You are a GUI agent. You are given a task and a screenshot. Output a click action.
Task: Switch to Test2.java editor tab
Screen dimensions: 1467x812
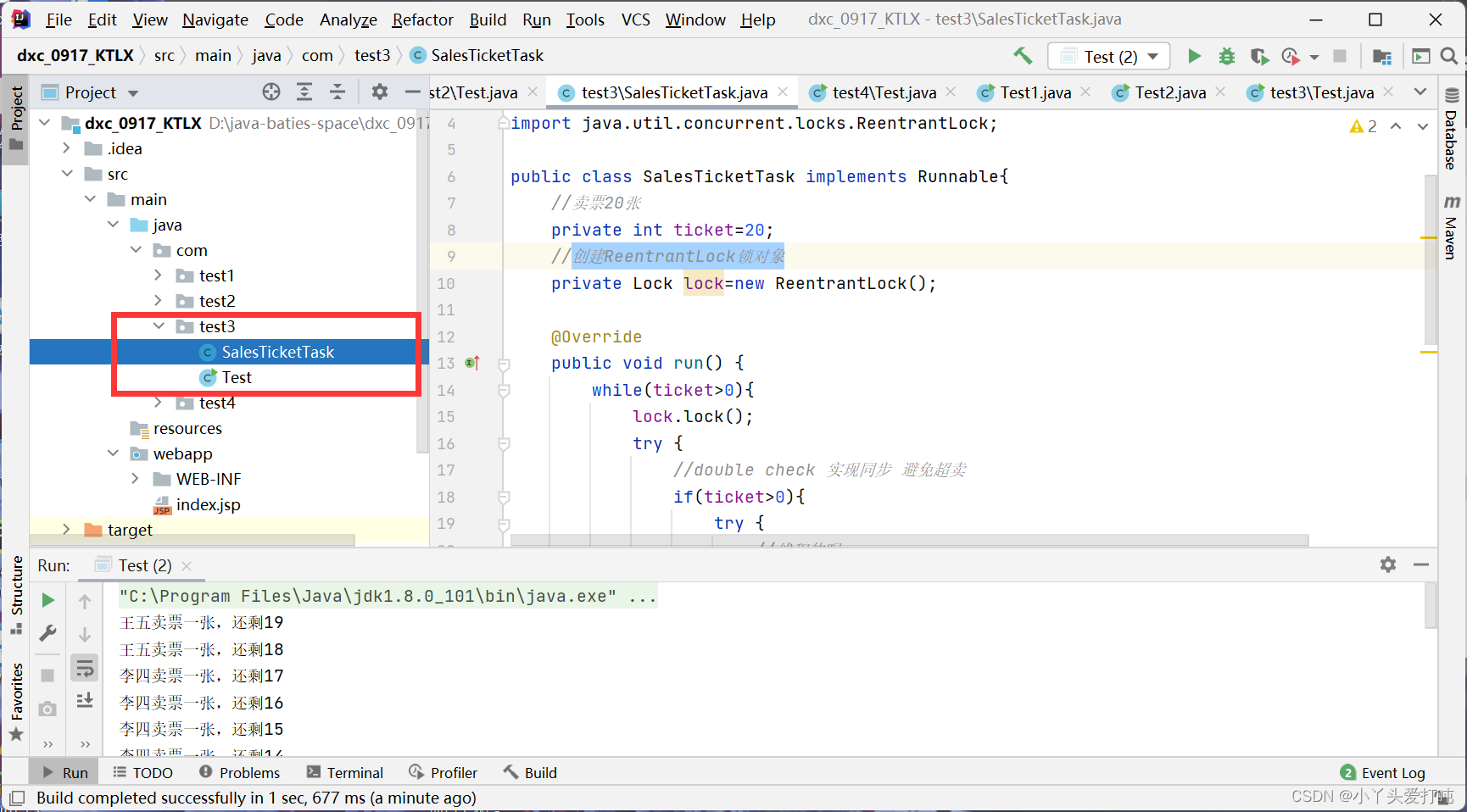(1169, 92)
